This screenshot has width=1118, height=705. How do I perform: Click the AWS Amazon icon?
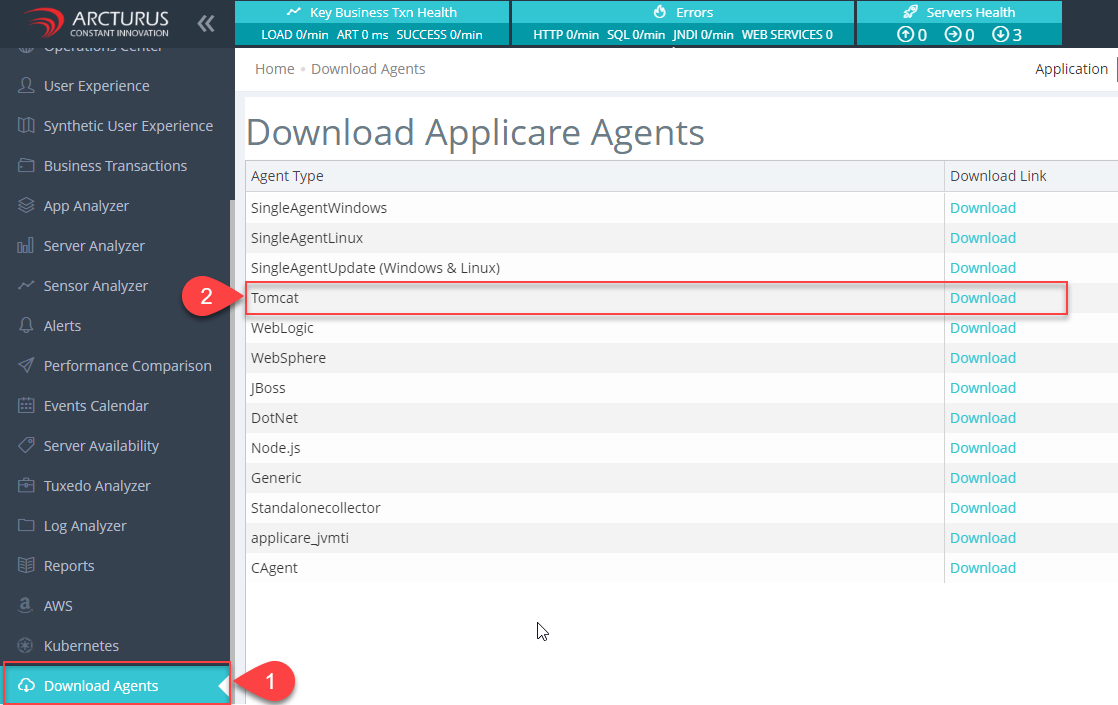[26, 605]
